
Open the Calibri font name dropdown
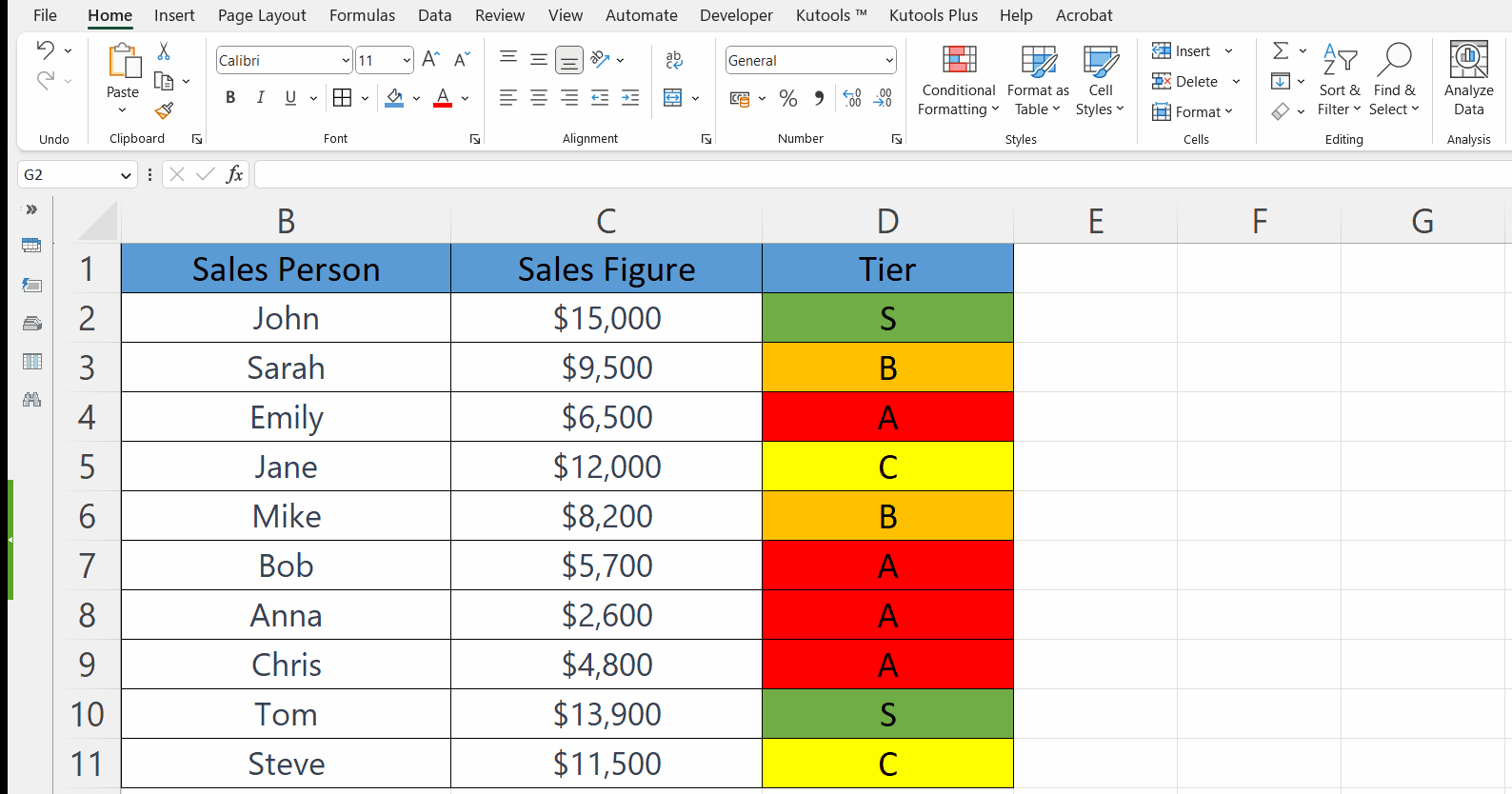click(346, 61)
